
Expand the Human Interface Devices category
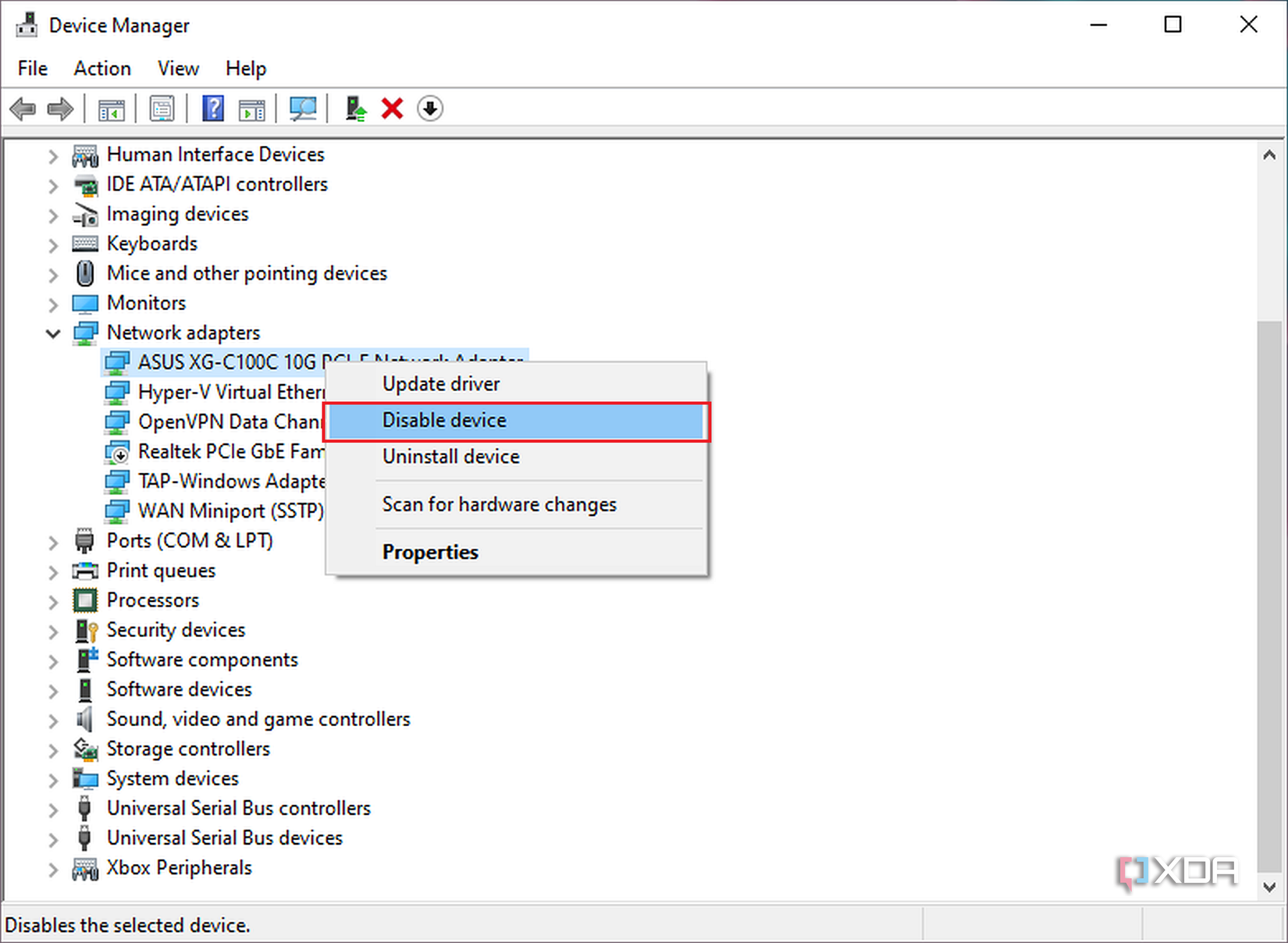53,155
